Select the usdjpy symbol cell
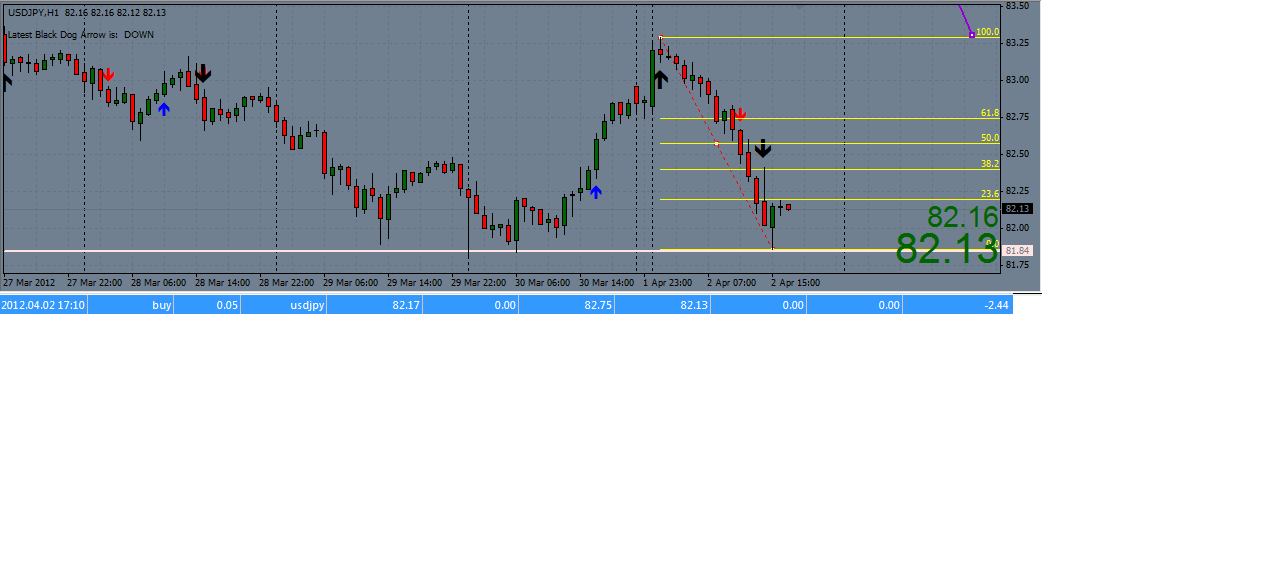 [x=284, y=305]
